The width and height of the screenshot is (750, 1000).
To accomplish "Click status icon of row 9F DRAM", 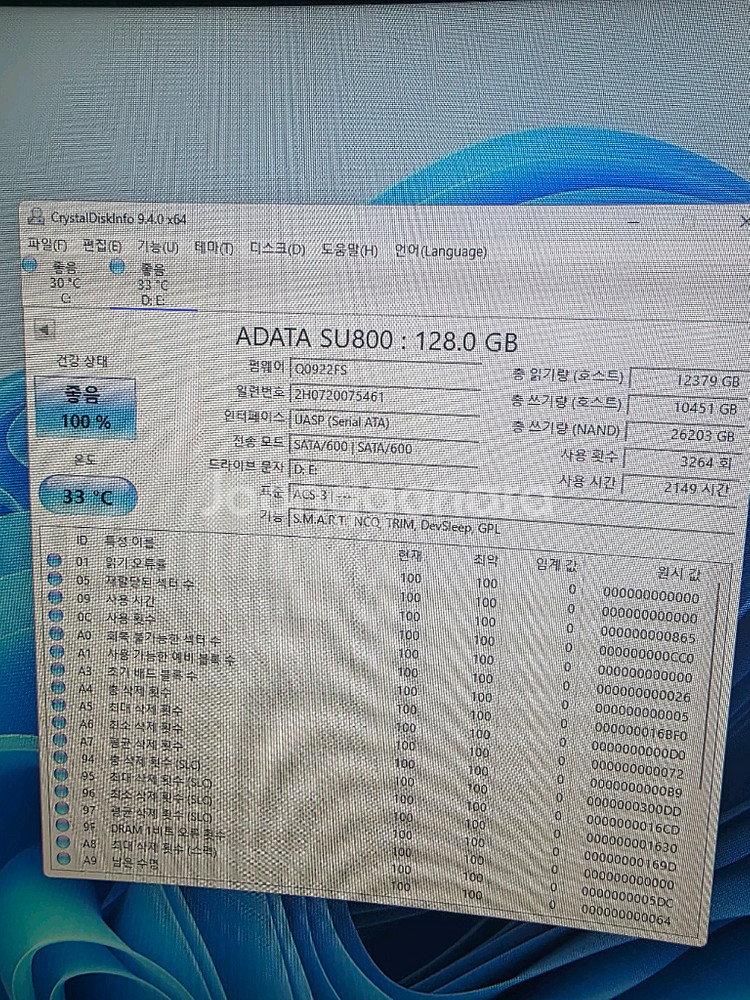I will [62, 825].
